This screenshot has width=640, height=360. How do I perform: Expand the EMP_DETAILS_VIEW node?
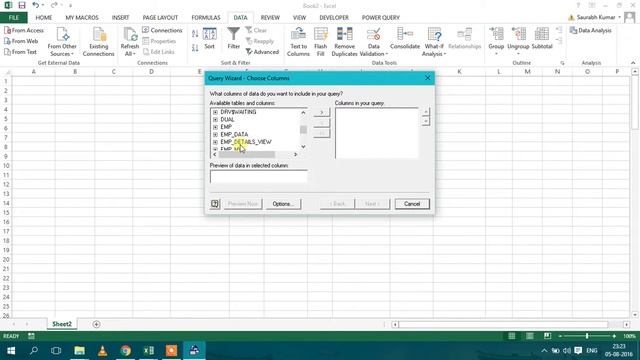215,142
